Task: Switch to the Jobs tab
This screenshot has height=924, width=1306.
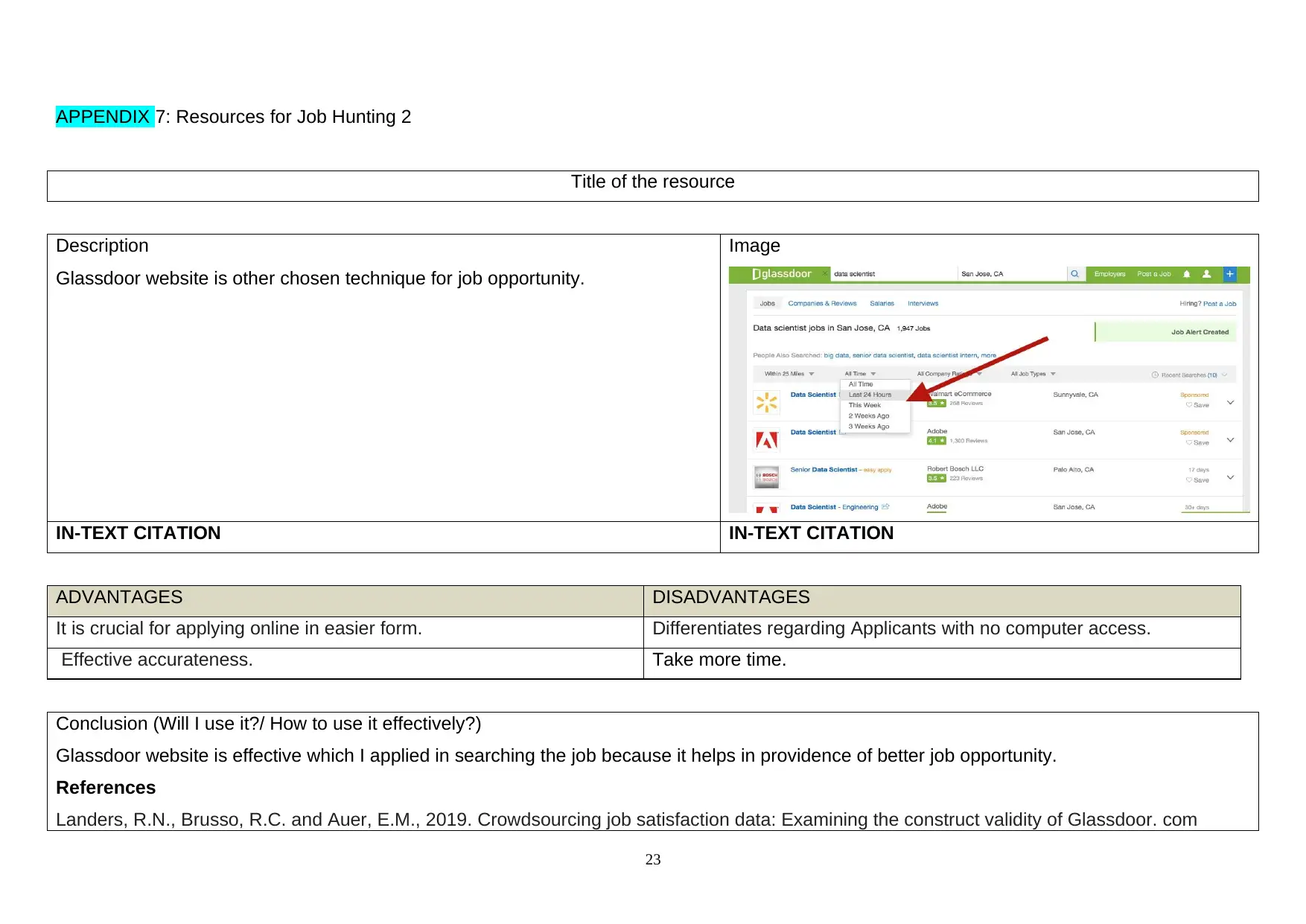Action: coord(767,303)
